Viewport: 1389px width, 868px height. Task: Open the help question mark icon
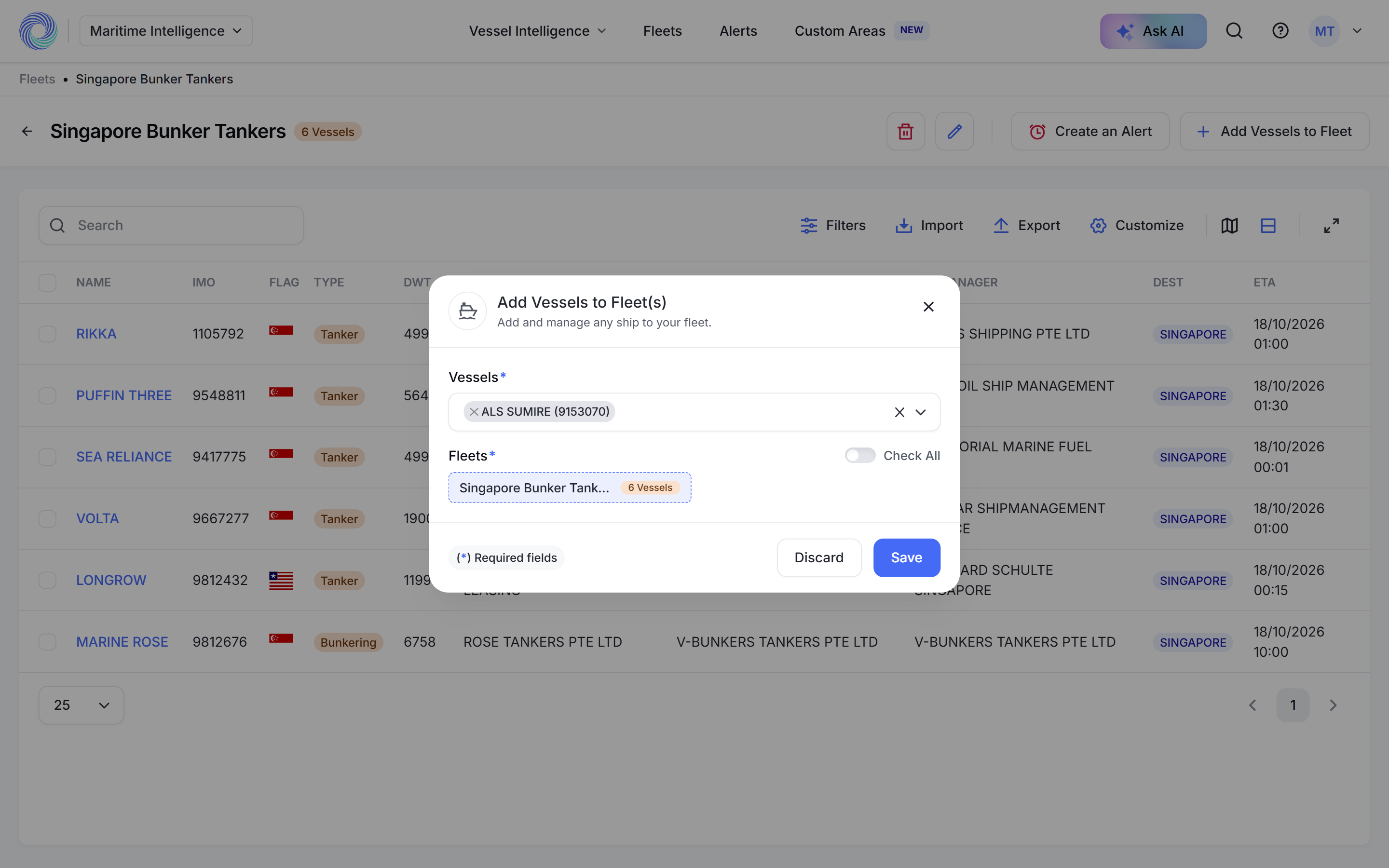pyautogui.click(x=1280, y=31)
